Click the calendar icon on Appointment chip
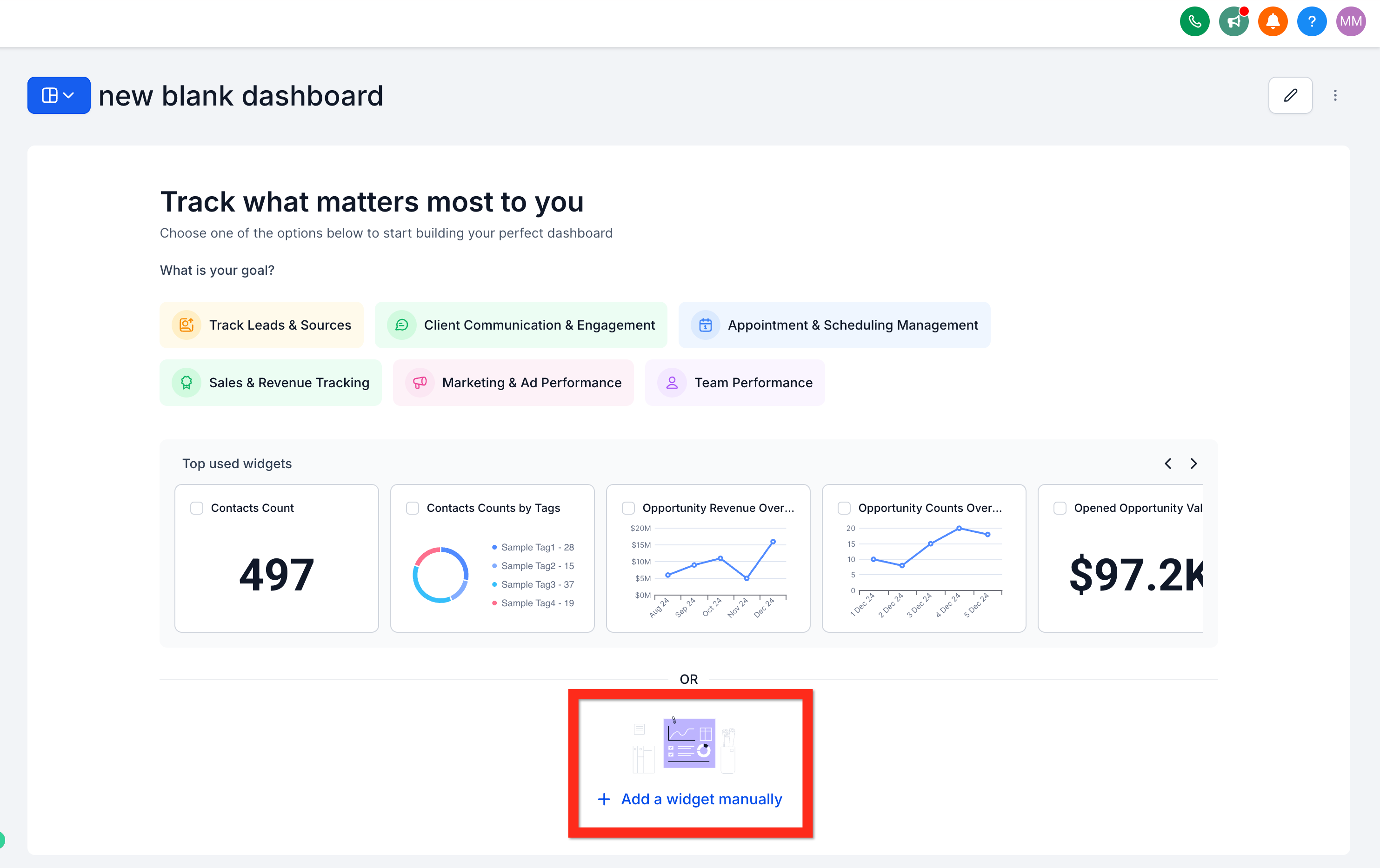1380x868 pixels. click(706, 325)
